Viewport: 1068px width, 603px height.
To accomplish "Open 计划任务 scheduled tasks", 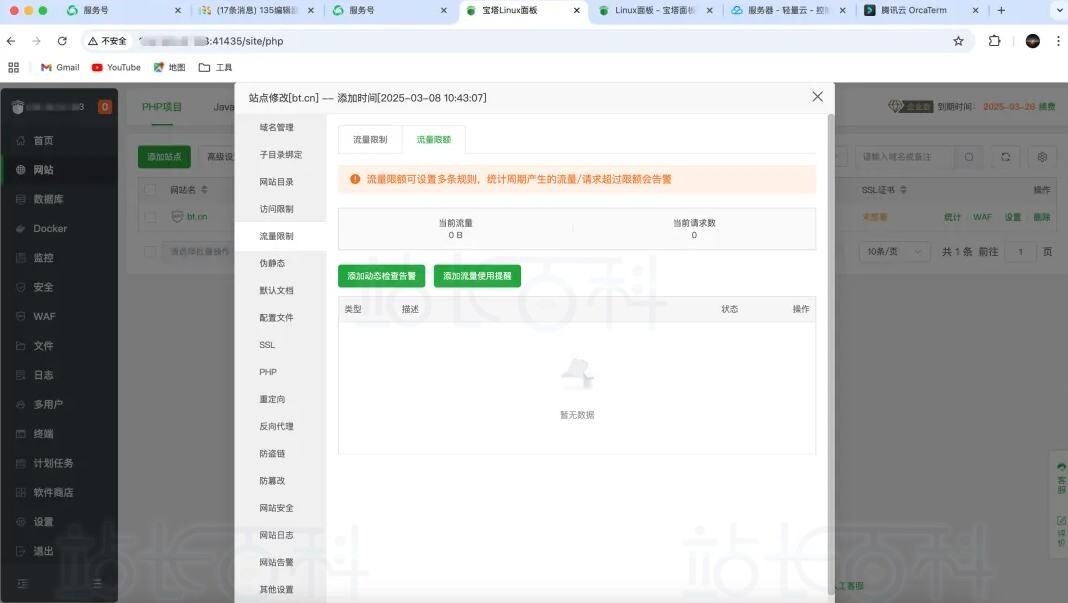I will [x=53, y=463].
